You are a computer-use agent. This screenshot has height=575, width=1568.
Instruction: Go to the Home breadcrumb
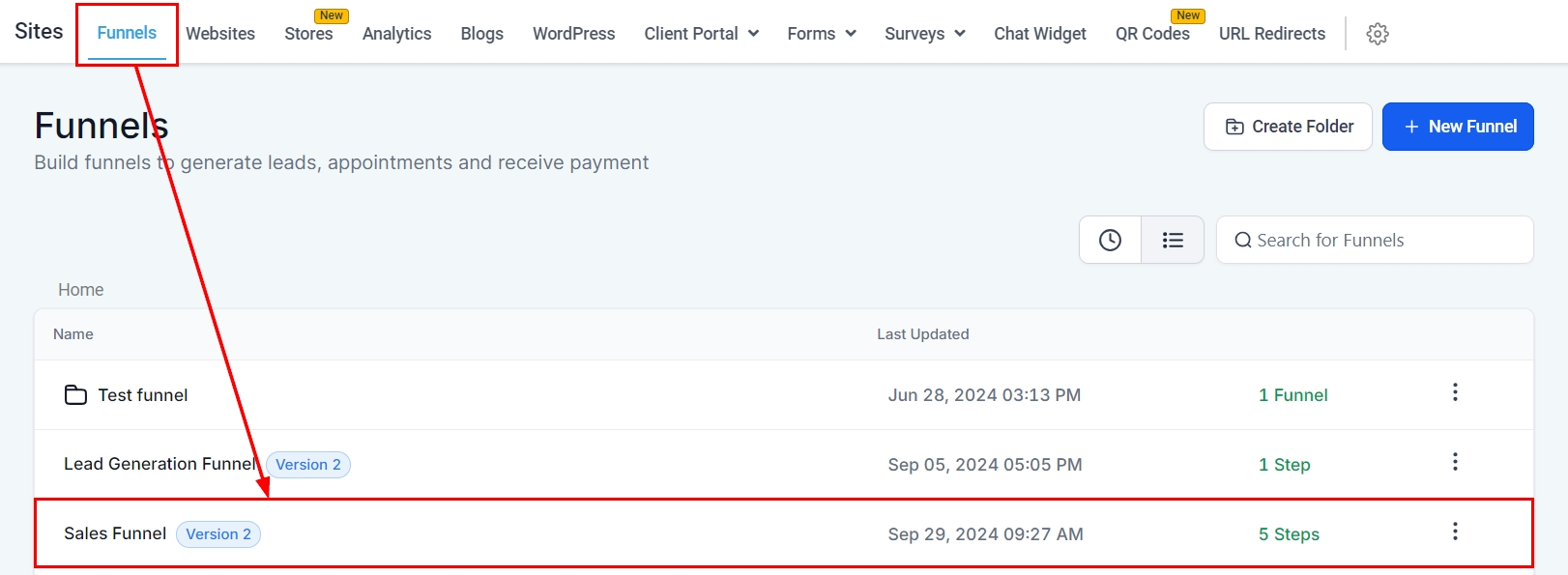pos(80,290)
